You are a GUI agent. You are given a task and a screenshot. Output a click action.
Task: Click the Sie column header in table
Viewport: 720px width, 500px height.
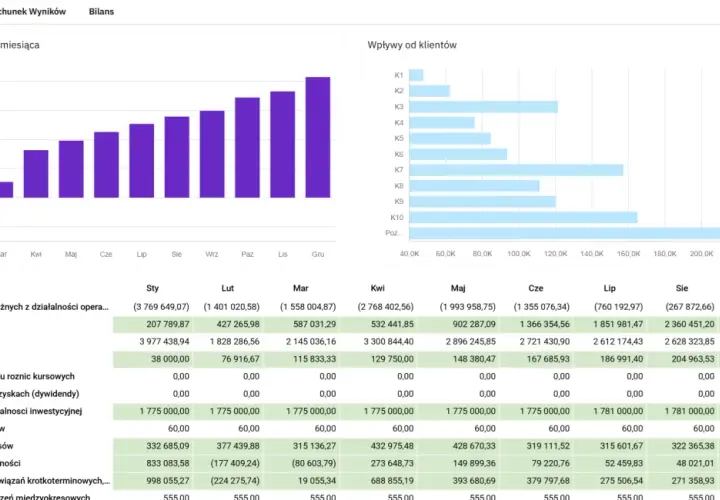[x=682, y=288]
